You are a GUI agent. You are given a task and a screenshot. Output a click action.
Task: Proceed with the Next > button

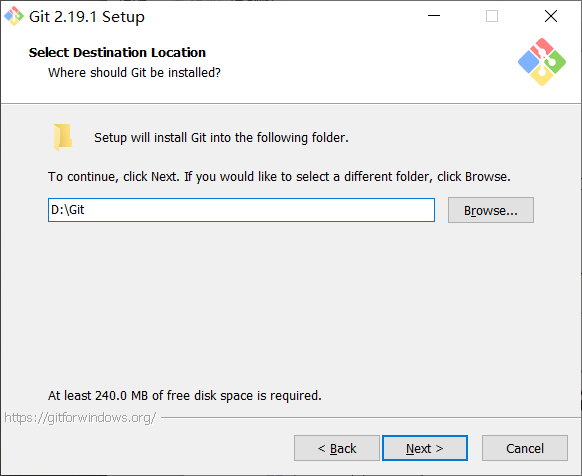point(425,448)
